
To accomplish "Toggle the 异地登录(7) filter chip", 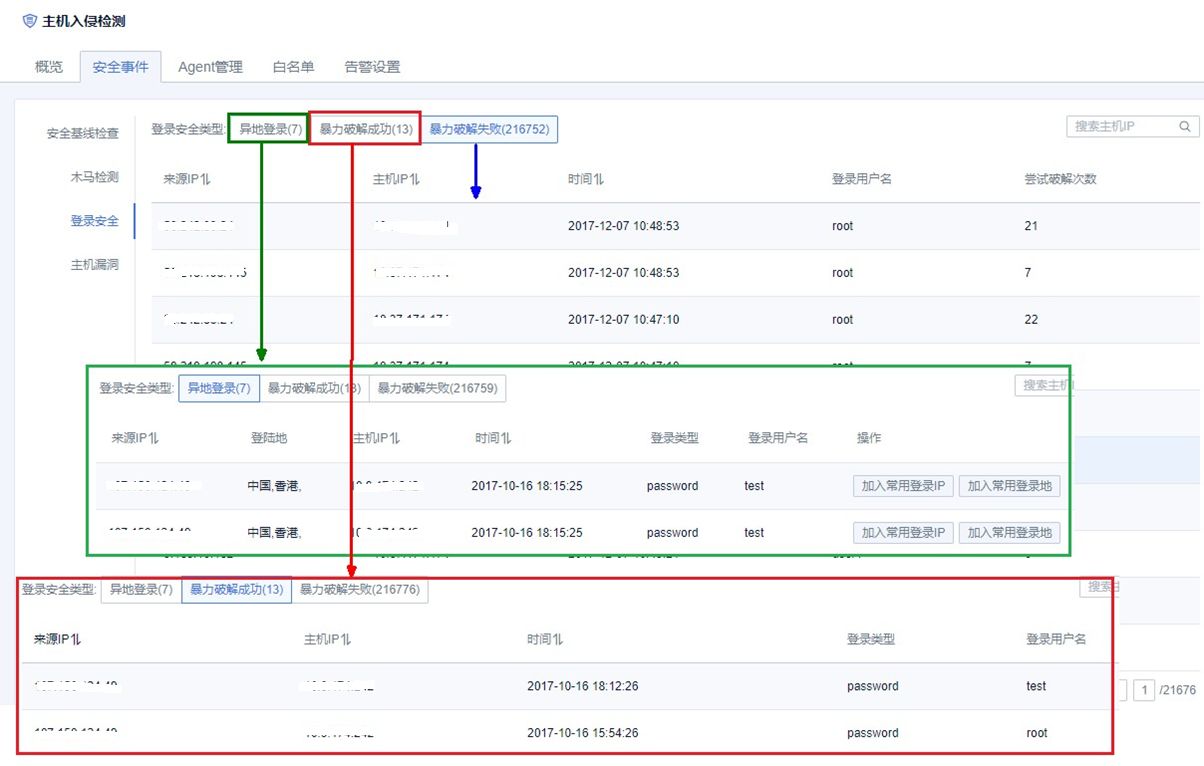I will [x=270, y=129].
